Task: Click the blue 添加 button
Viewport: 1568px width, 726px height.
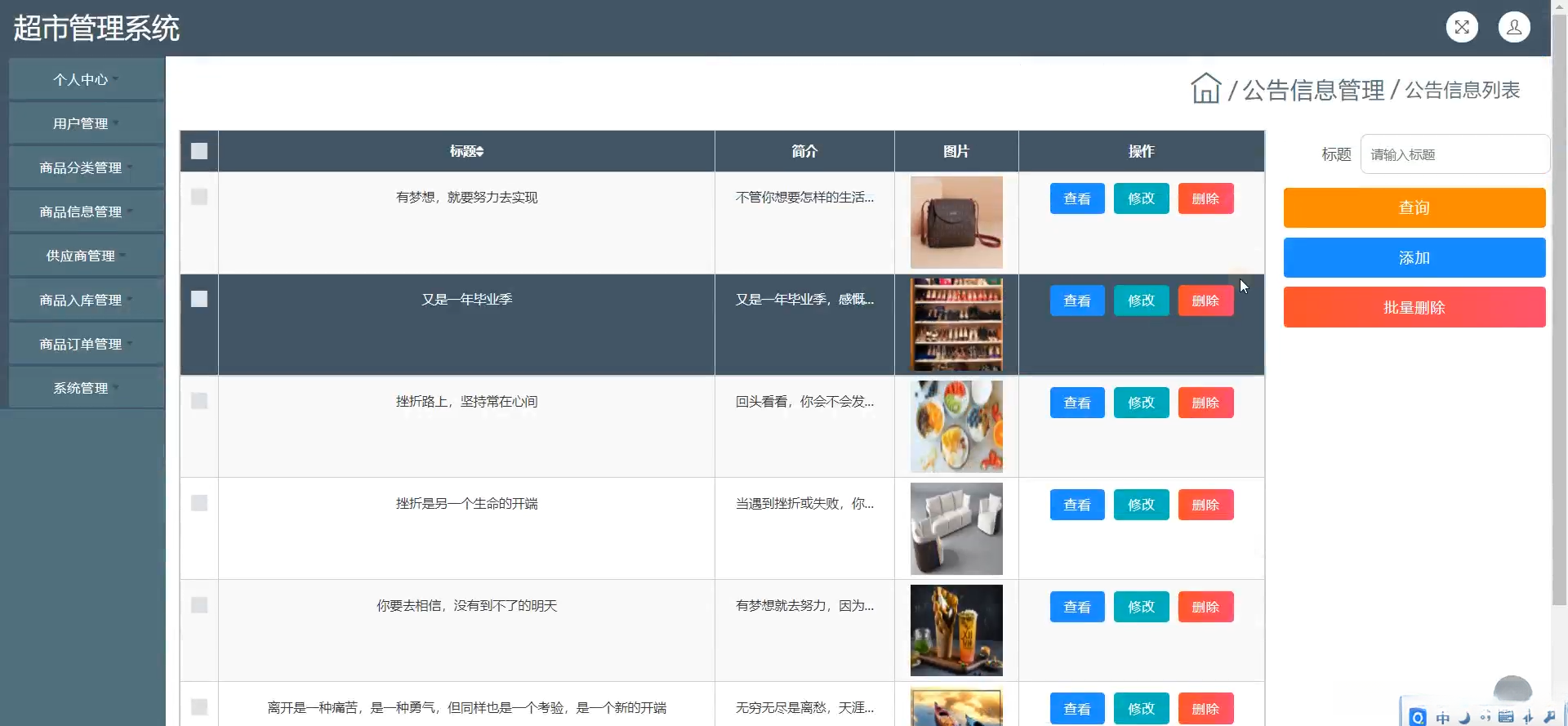Action: tap(1414, 258)
